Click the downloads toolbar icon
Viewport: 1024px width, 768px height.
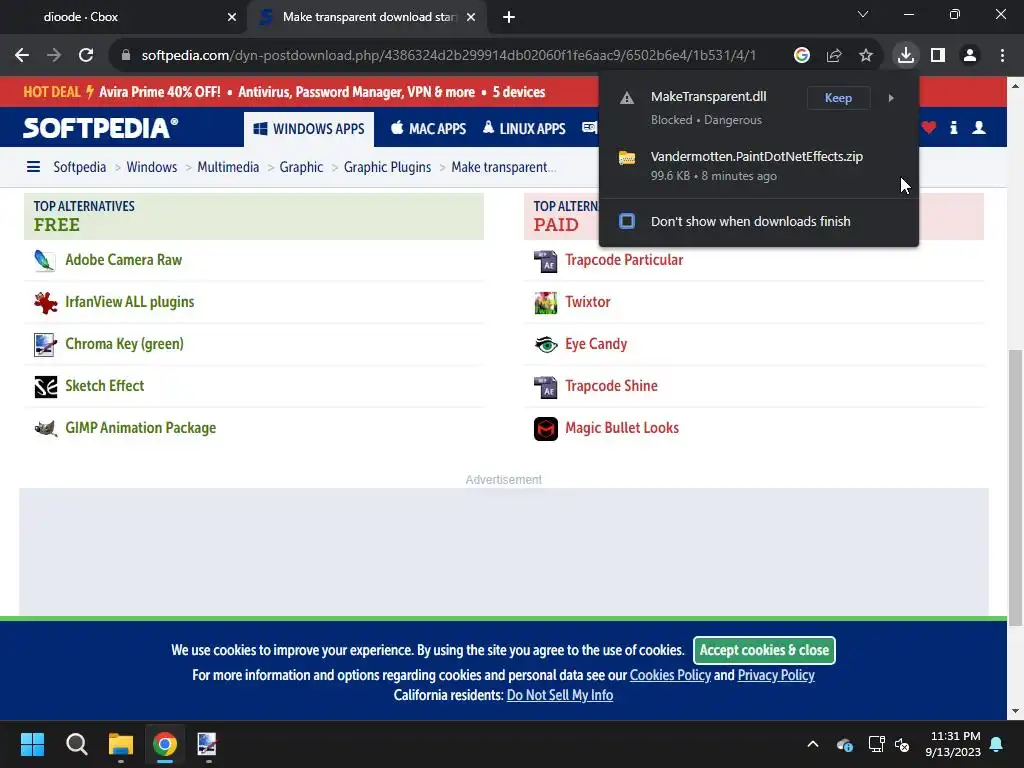pyautogui.click(x=905, y=56)
